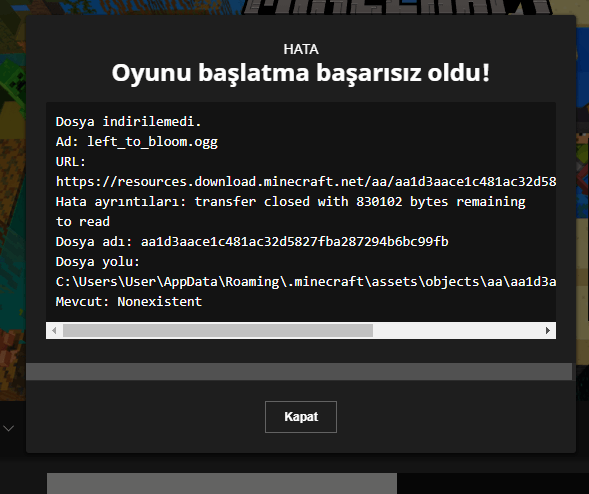589x494 pixels.
Task: Click the 'Mevcut: Nonexistent' line
Action: click(129, 302)
